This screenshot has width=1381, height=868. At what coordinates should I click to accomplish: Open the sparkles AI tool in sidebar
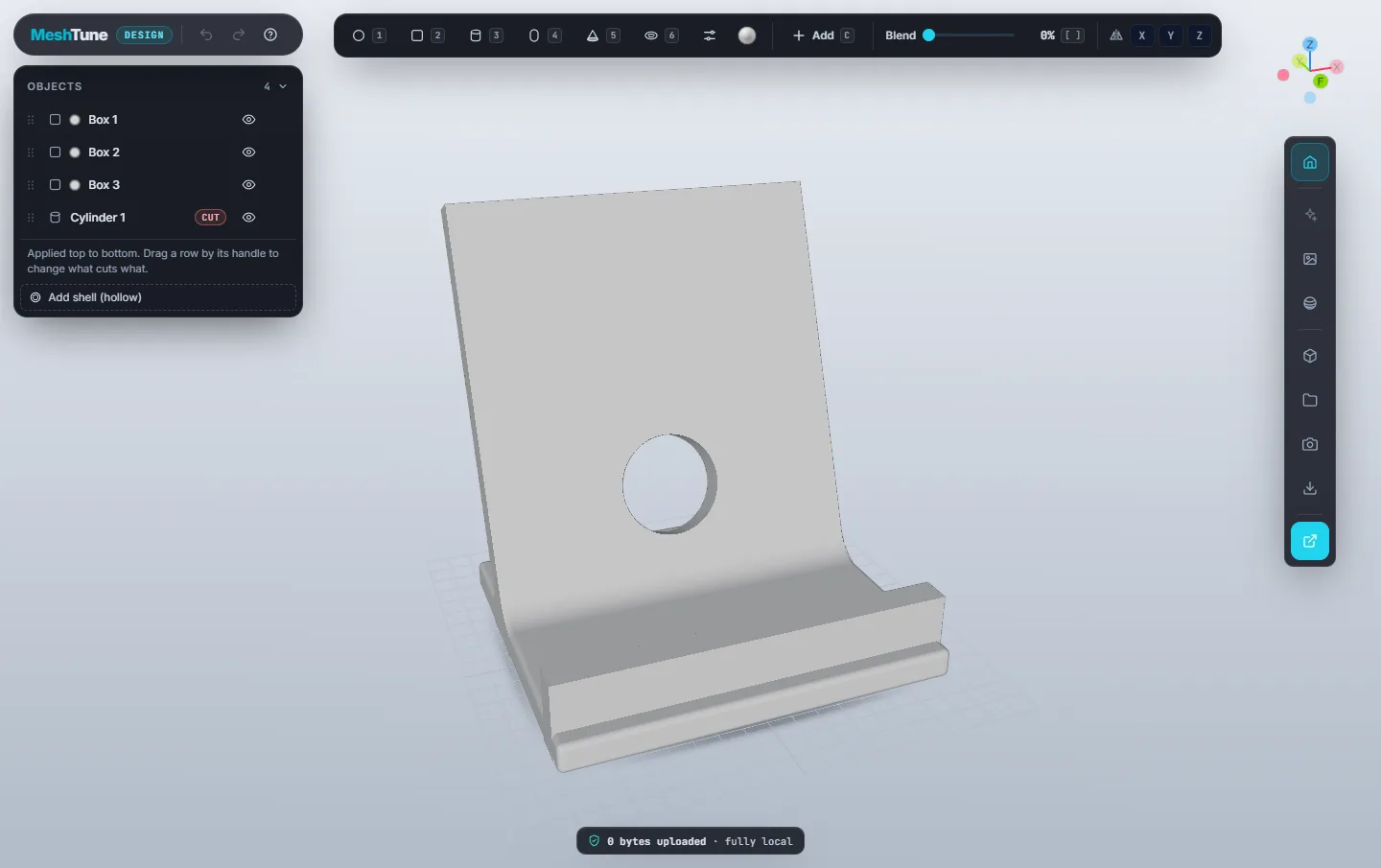[1310, 215]
